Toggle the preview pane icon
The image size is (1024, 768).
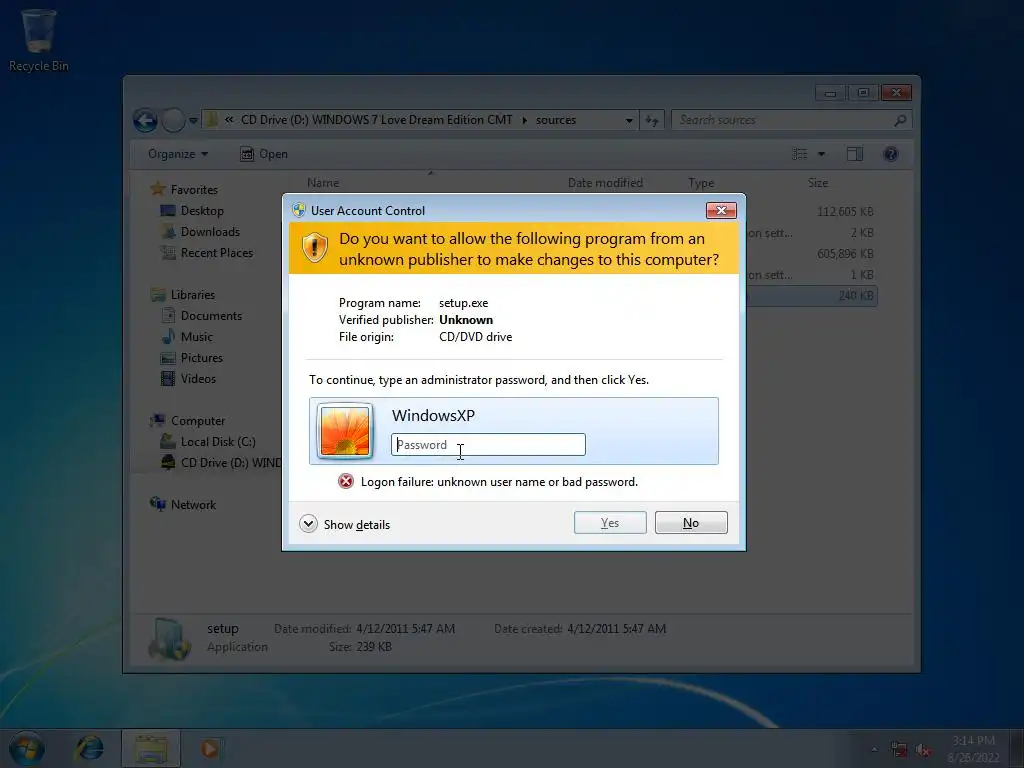pyautogui.click(x=855, y=154)
